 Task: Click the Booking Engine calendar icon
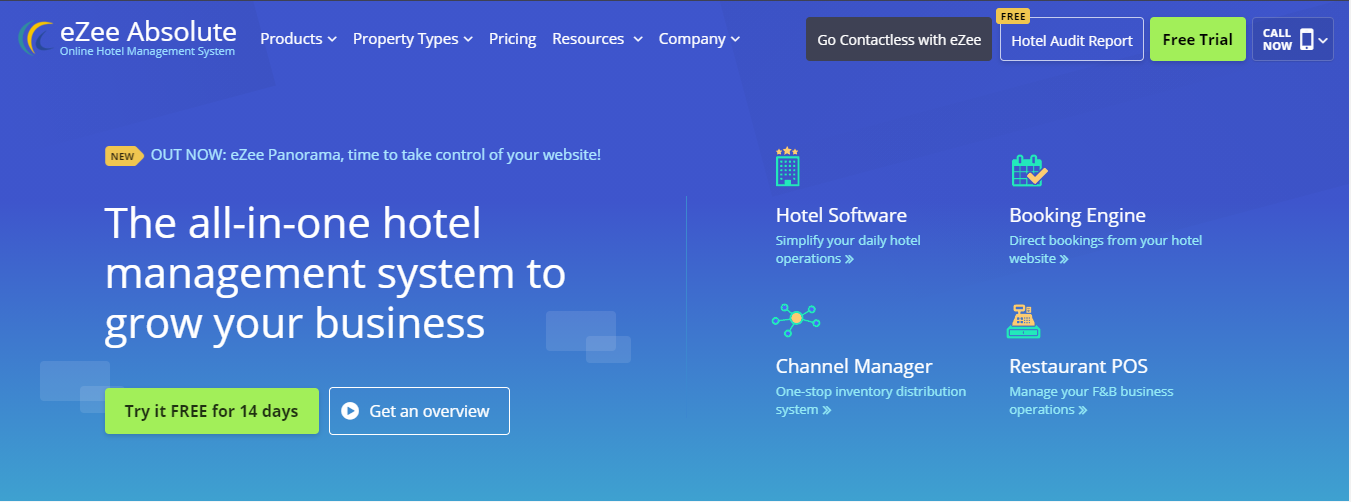pyautogui.click(x=1029, y=171)
